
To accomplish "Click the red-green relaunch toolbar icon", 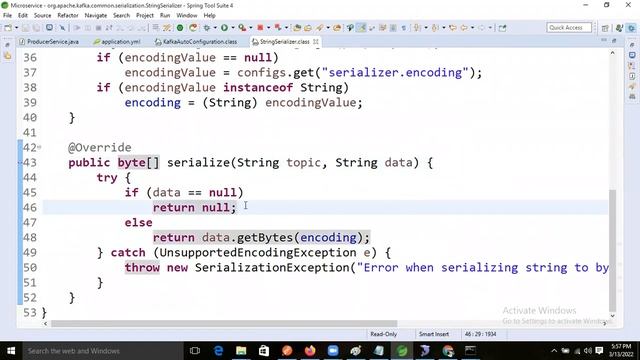I will (x=193, y=28).
